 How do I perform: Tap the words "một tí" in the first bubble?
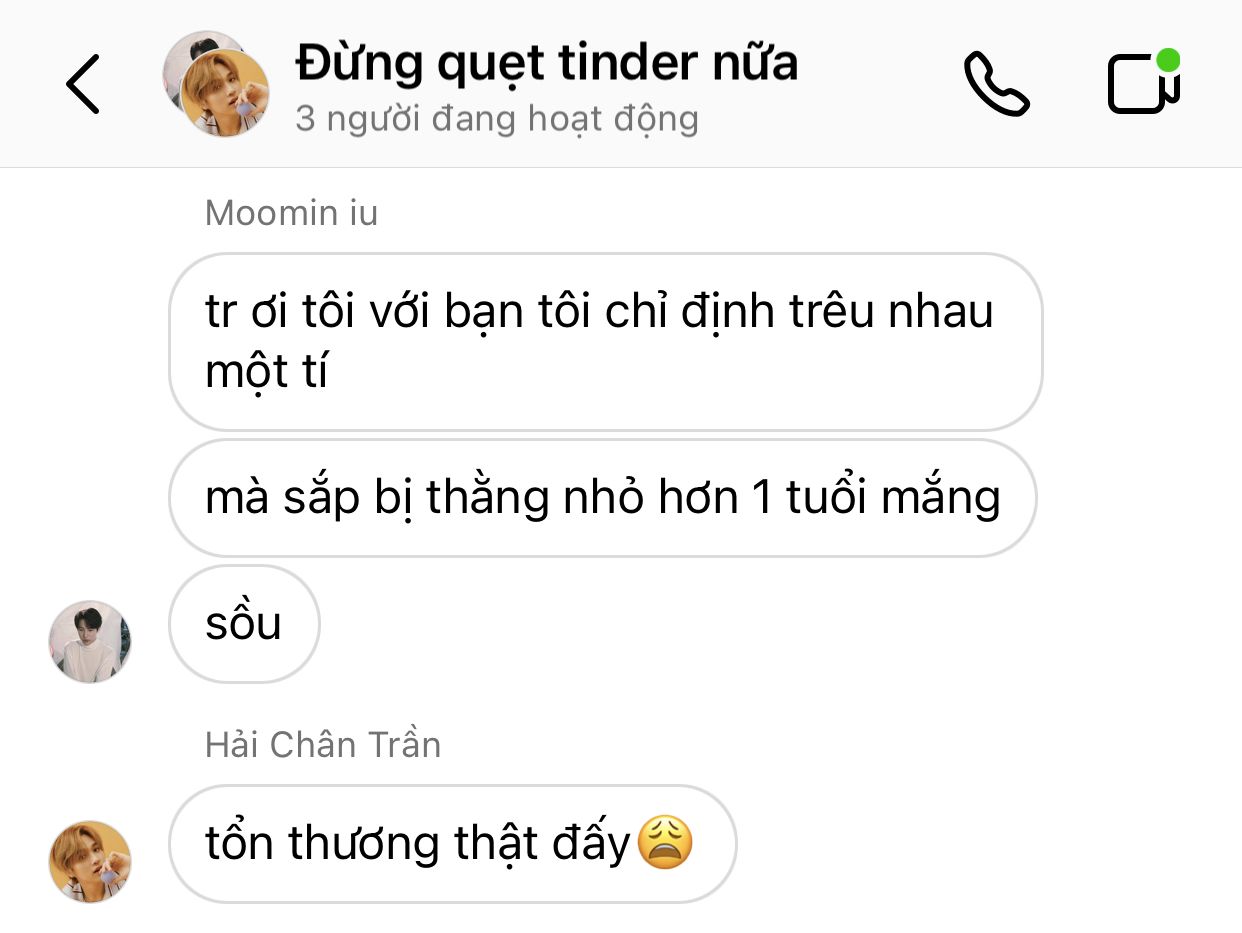click(266, 373)
